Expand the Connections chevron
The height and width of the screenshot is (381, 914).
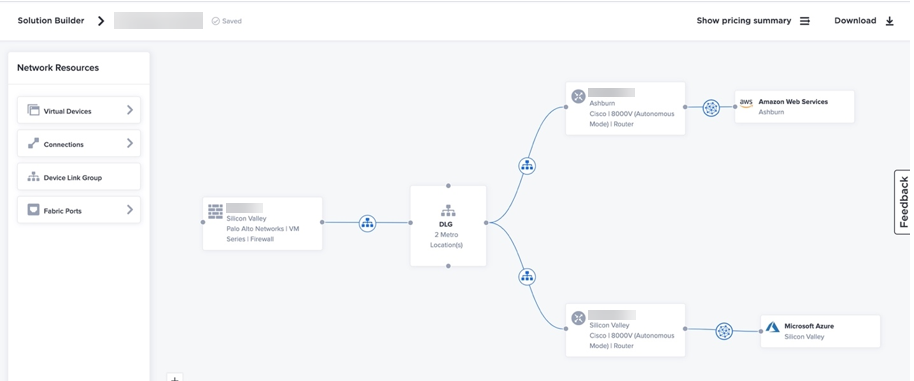[129, 143]
